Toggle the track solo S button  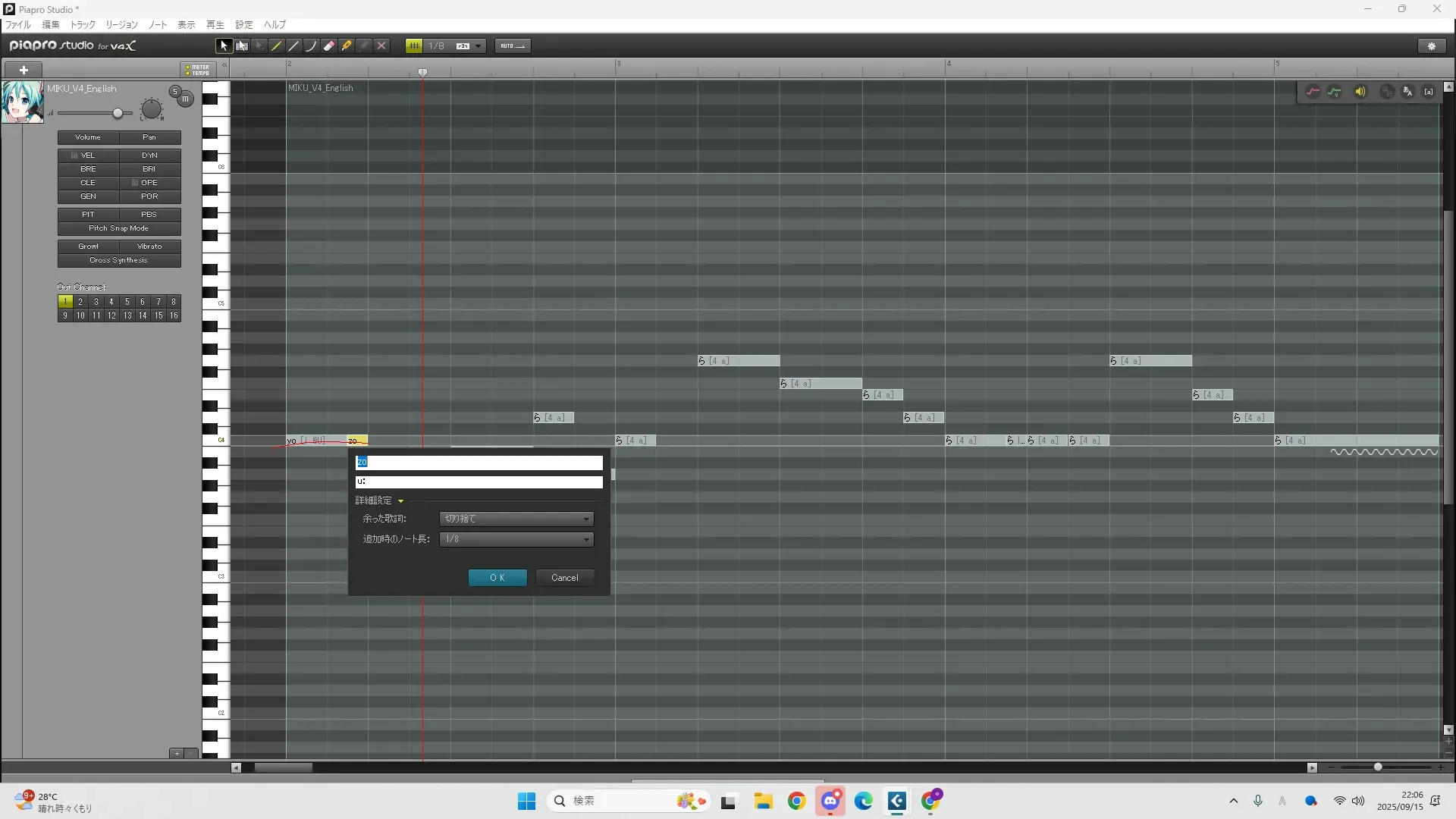(175, 91)
